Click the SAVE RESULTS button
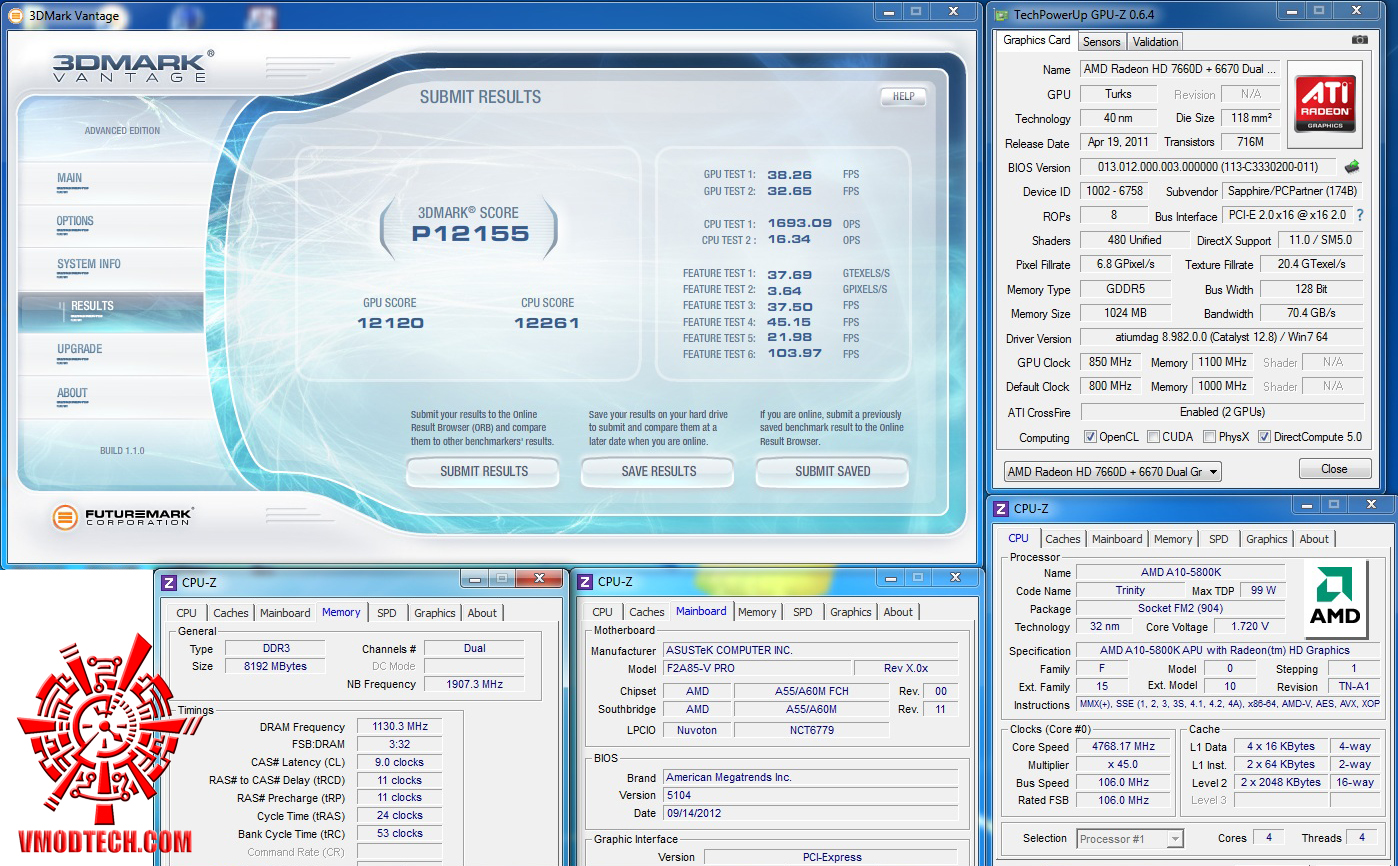 658,471
